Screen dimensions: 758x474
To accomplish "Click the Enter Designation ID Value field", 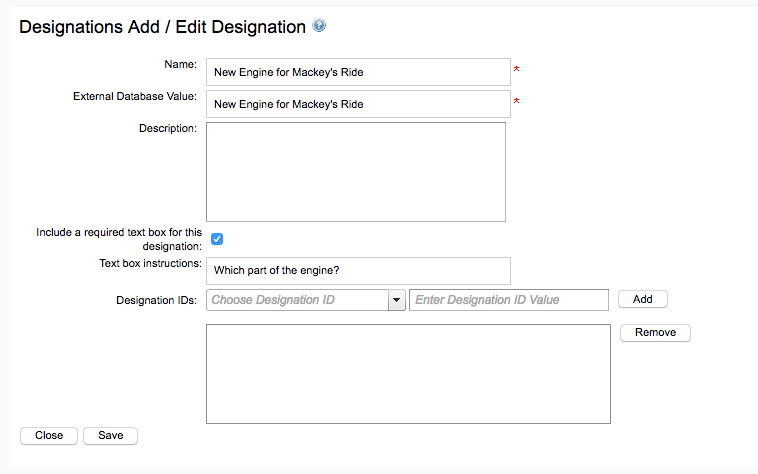I will (508, 300).
